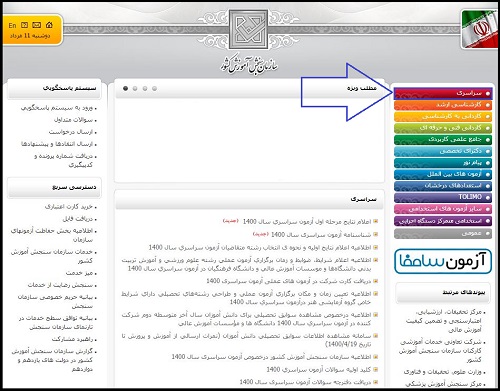Click the Iran flag emblem
The height and width of the screenshot is (391, 500).
[x=480, y=29]
